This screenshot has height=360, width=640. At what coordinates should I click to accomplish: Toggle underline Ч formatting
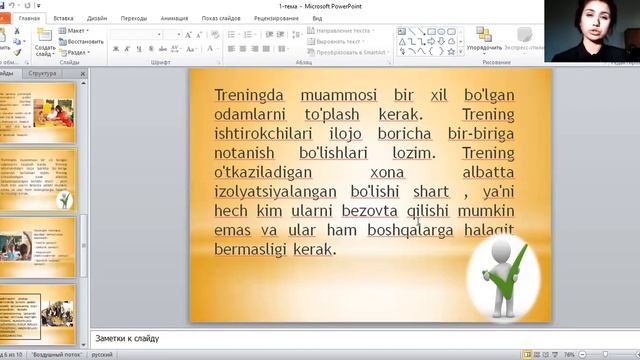[139, 49]
